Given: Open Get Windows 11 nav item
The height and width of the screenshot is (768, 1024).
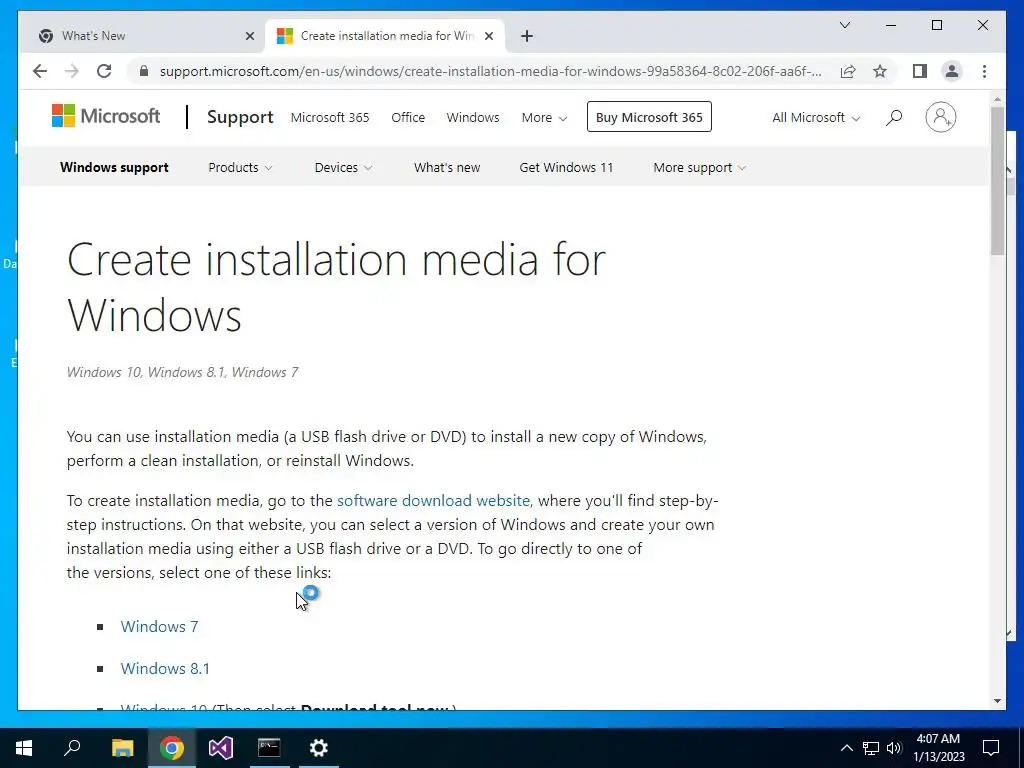Looking at the screenshot, I should pos(566,167).
